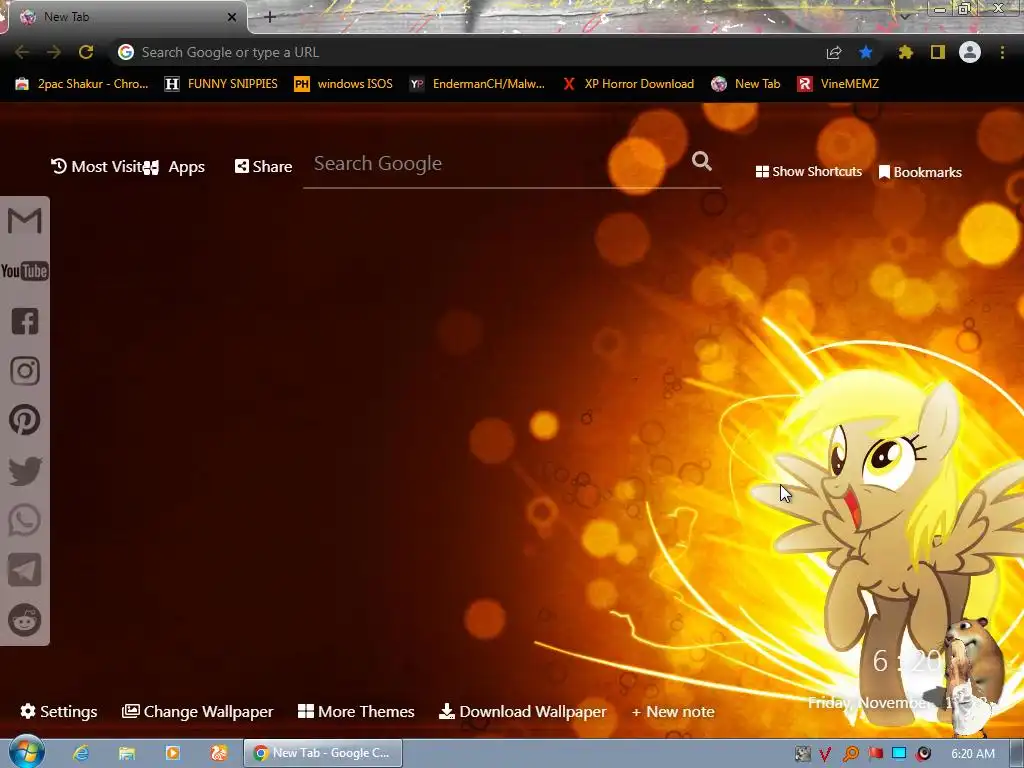The height and width of the screenshot is (768, 1024).
Task: Open Chrome three-dot menu
Action: [x=1002, y=52]
